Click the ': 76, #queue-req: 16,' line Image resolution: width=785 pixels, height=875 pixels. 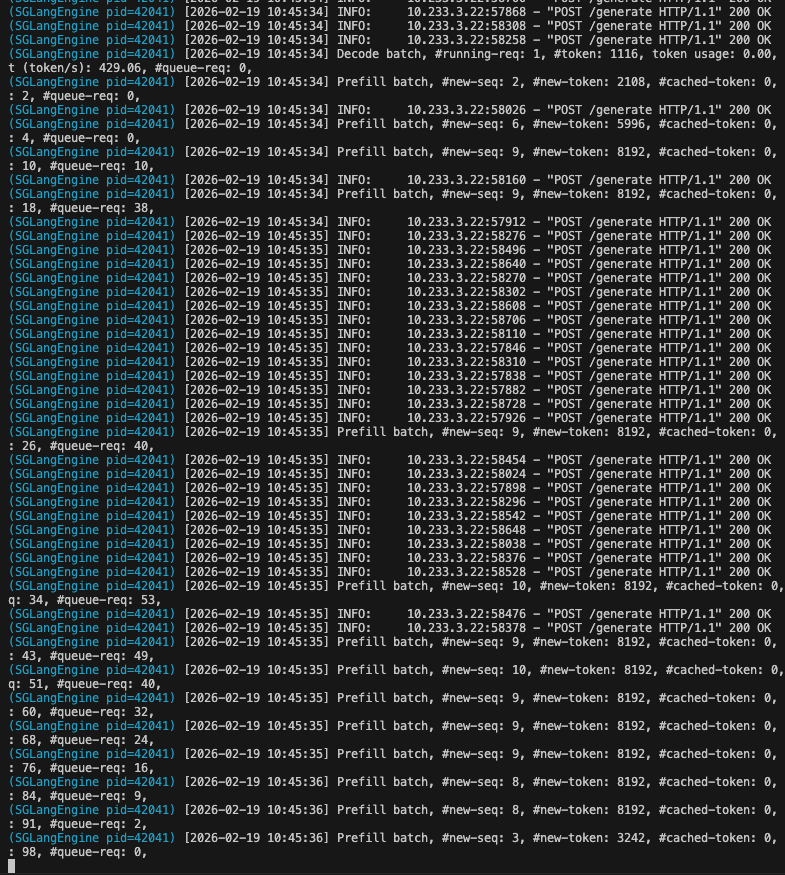tap(81, 768)
